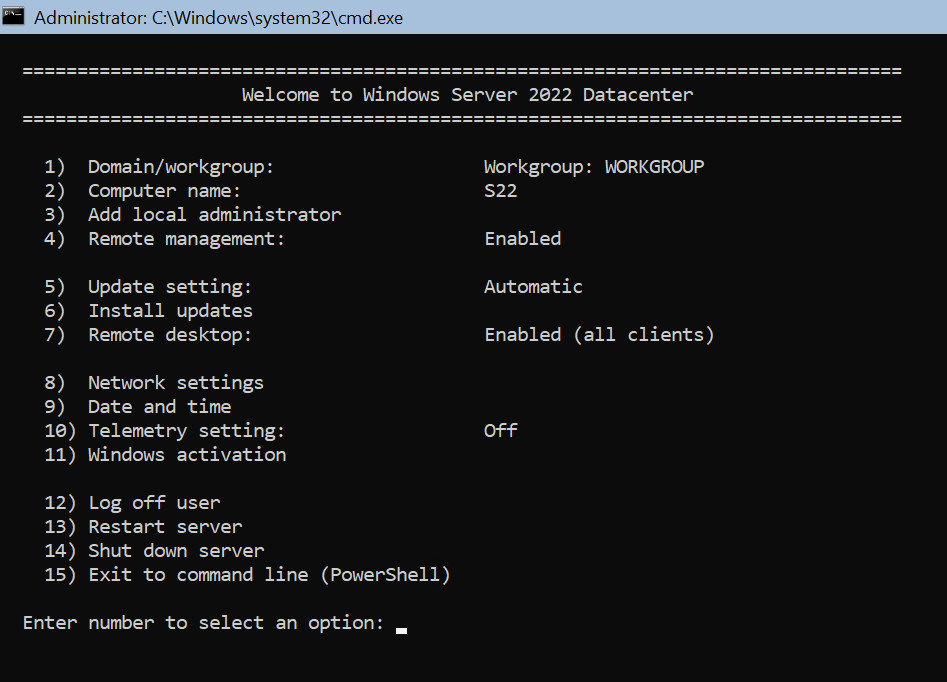Image resolution: width=947 pixels, height=682 pixels.
Task: Click the Windows activation line
Action: 165,455
